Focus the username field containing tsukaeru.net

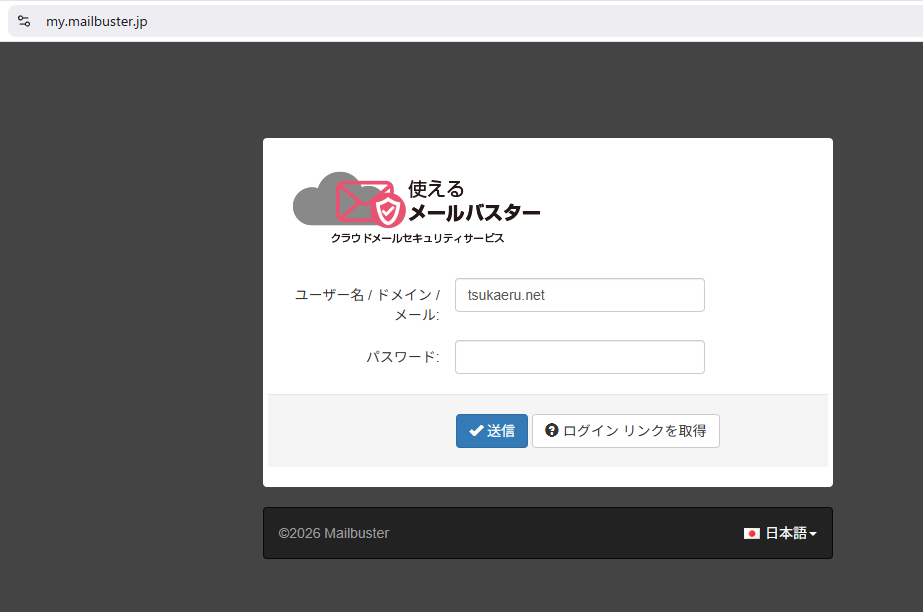point(579,295)
